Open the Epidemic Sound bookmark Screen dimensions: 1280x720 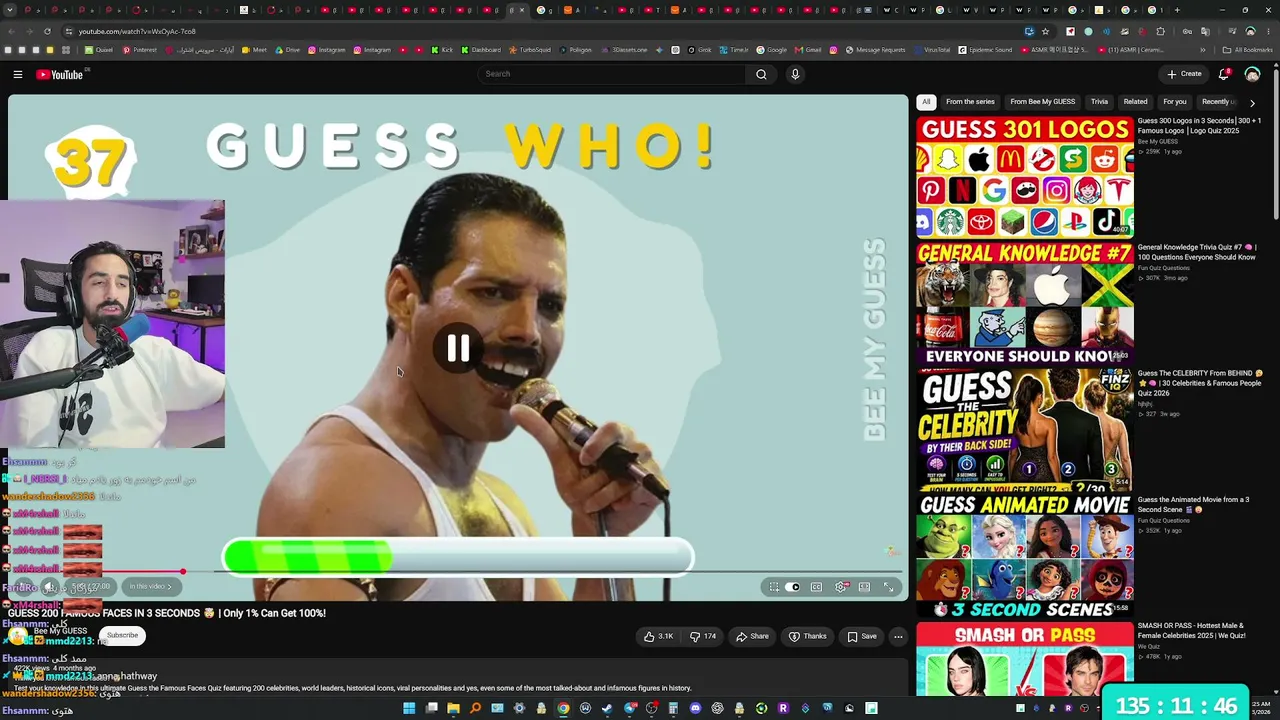pyautogui.click(x=984, y=50)
